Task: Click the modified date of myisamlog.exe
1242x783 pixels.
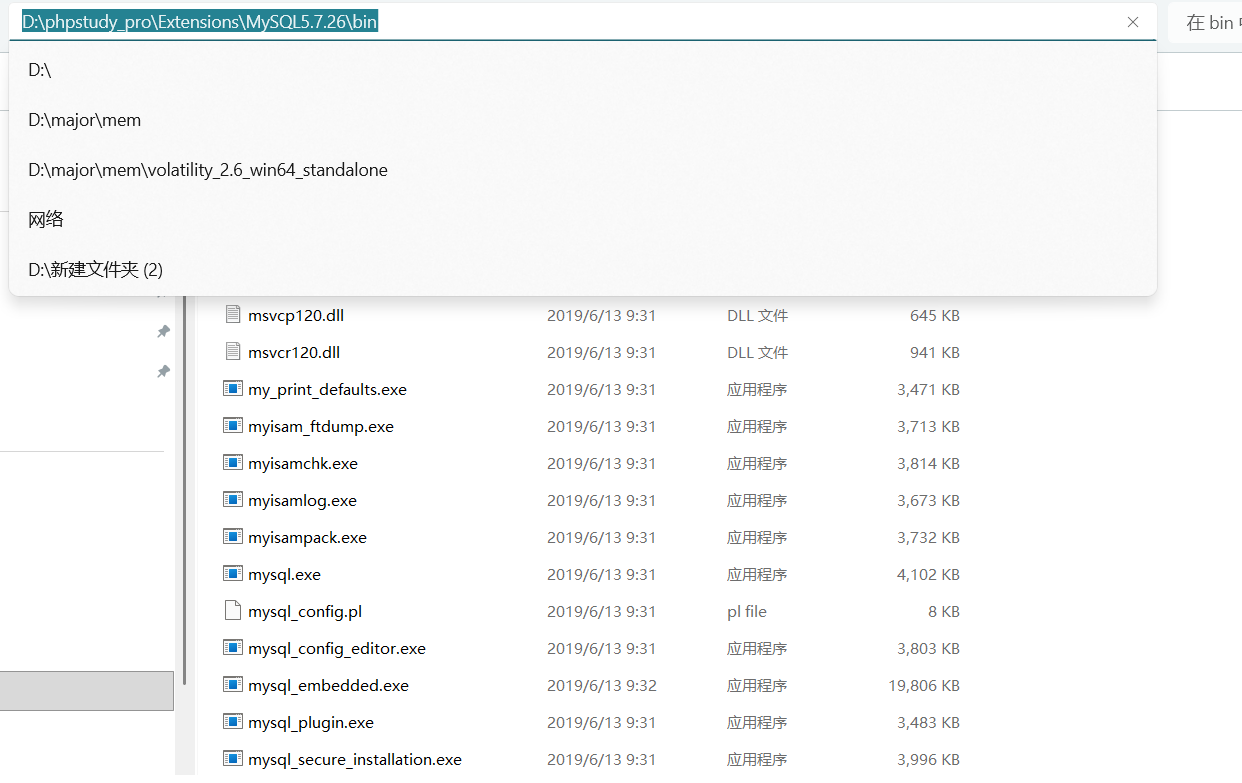Action: pos(601,500)
